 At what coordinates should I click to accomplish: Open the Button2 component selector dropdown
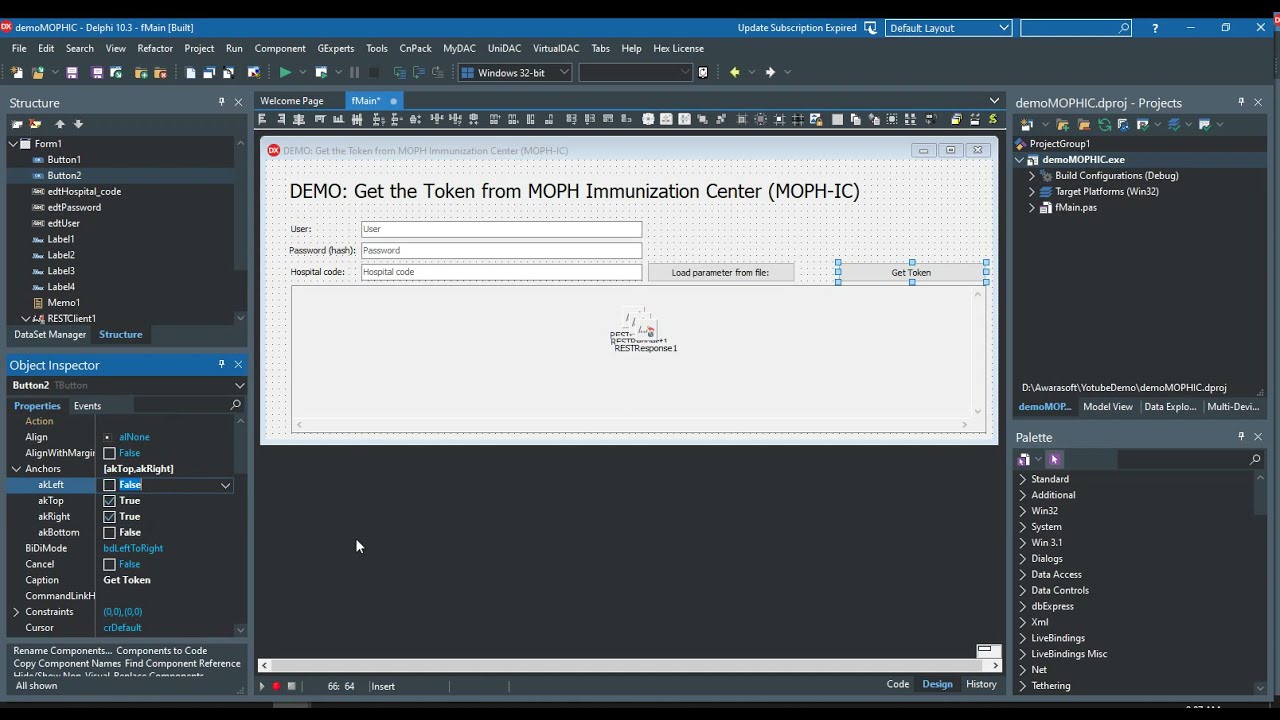239,385
